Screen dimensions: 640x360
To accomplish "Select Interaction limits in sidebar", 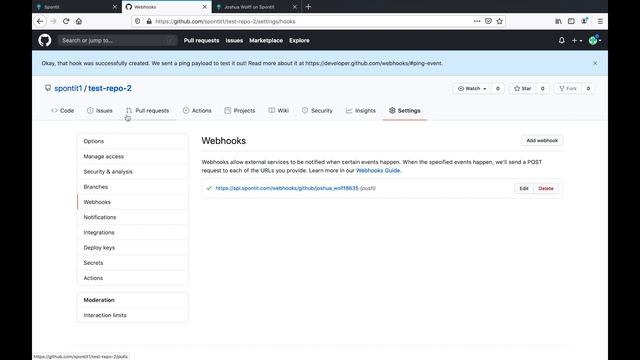I will (x=133, y=315).
